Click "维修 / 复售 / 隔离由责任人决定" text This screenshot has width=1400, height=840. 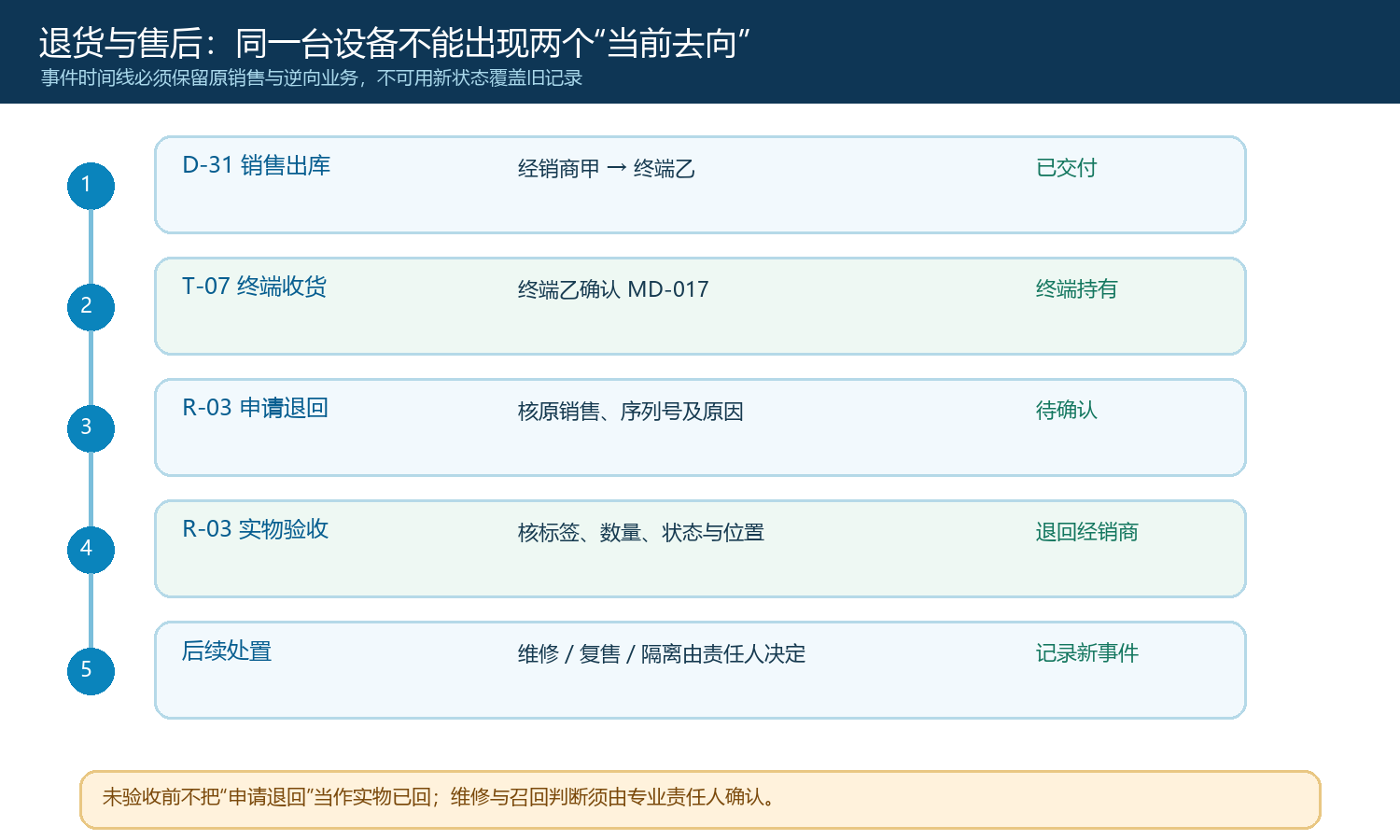662,654
